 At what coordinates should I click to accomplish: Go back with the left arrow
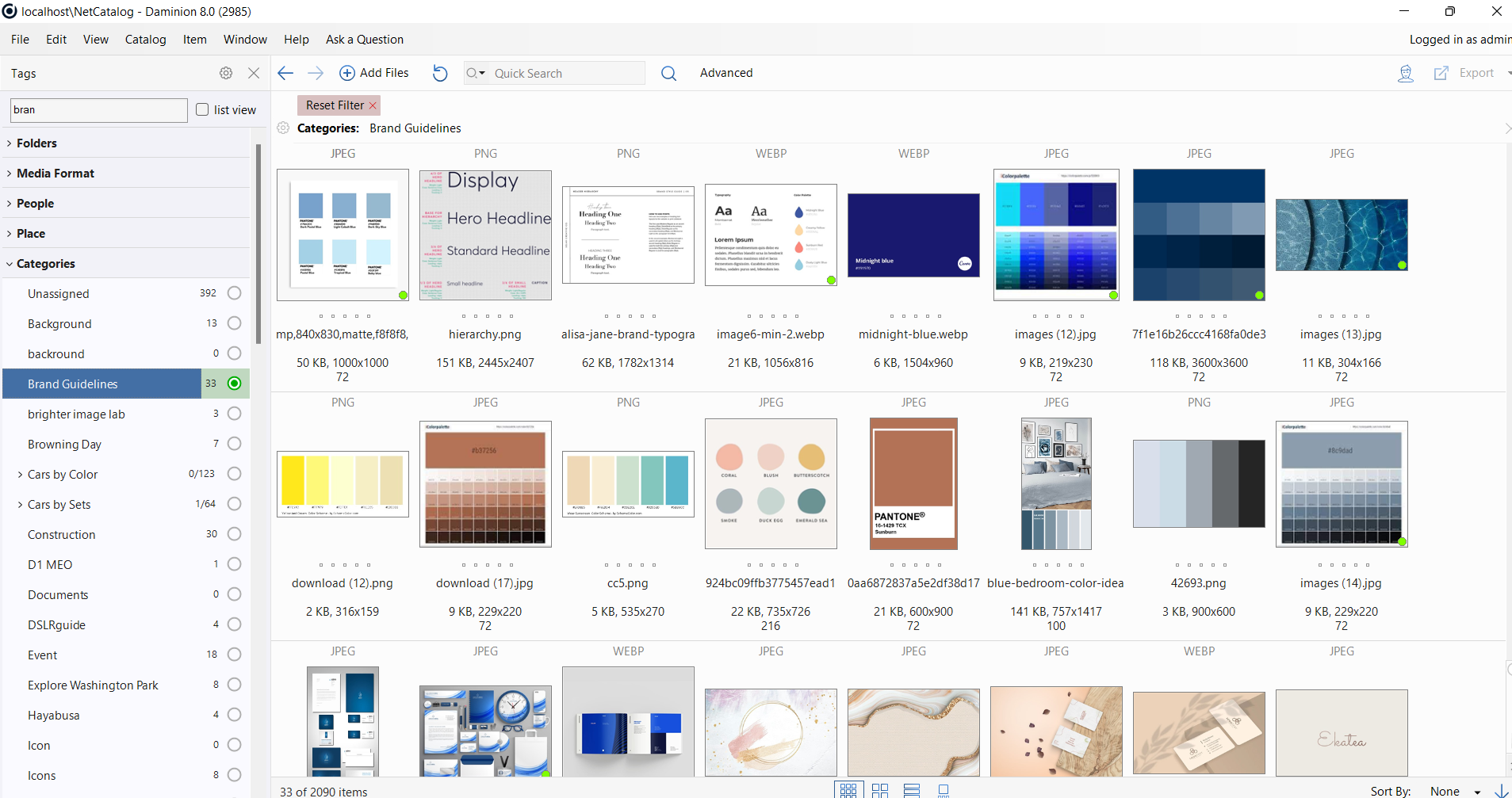(285, 73)
